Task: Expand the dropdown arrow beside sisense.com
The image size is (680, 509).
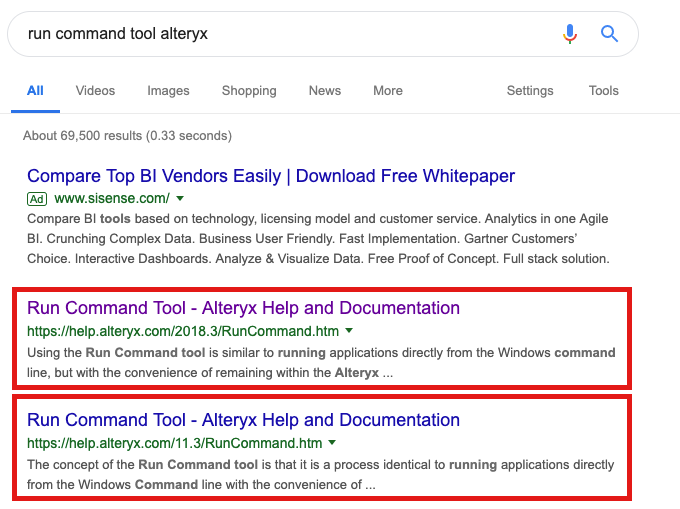Action: pos(180,199)
